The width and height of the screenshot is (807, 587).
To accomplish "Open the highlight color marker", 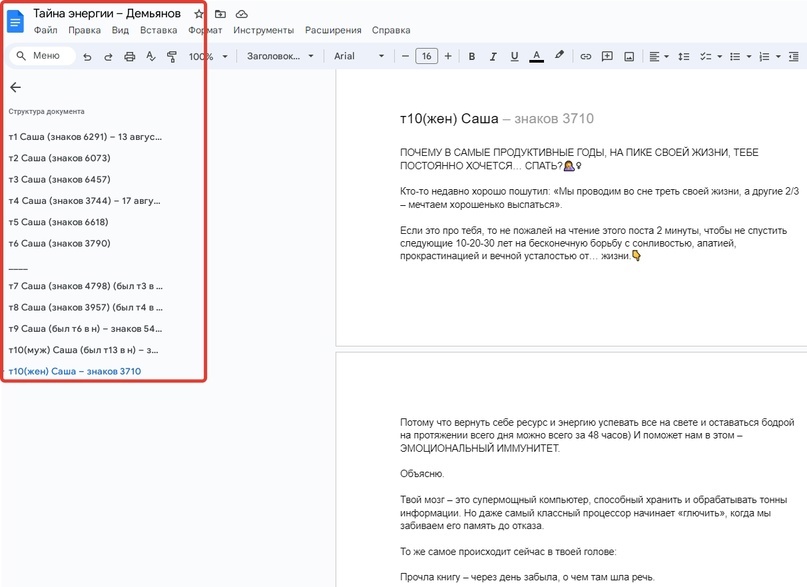I will (x=559, y=56).
